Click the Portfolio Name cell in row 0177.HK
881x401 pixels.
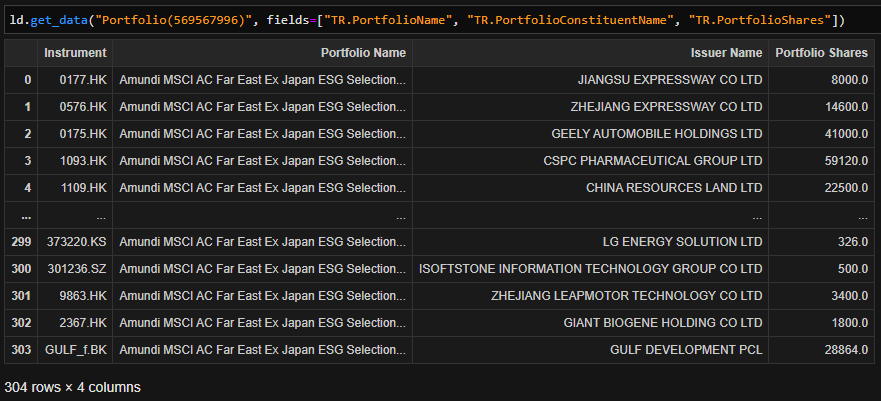[262, 80]
